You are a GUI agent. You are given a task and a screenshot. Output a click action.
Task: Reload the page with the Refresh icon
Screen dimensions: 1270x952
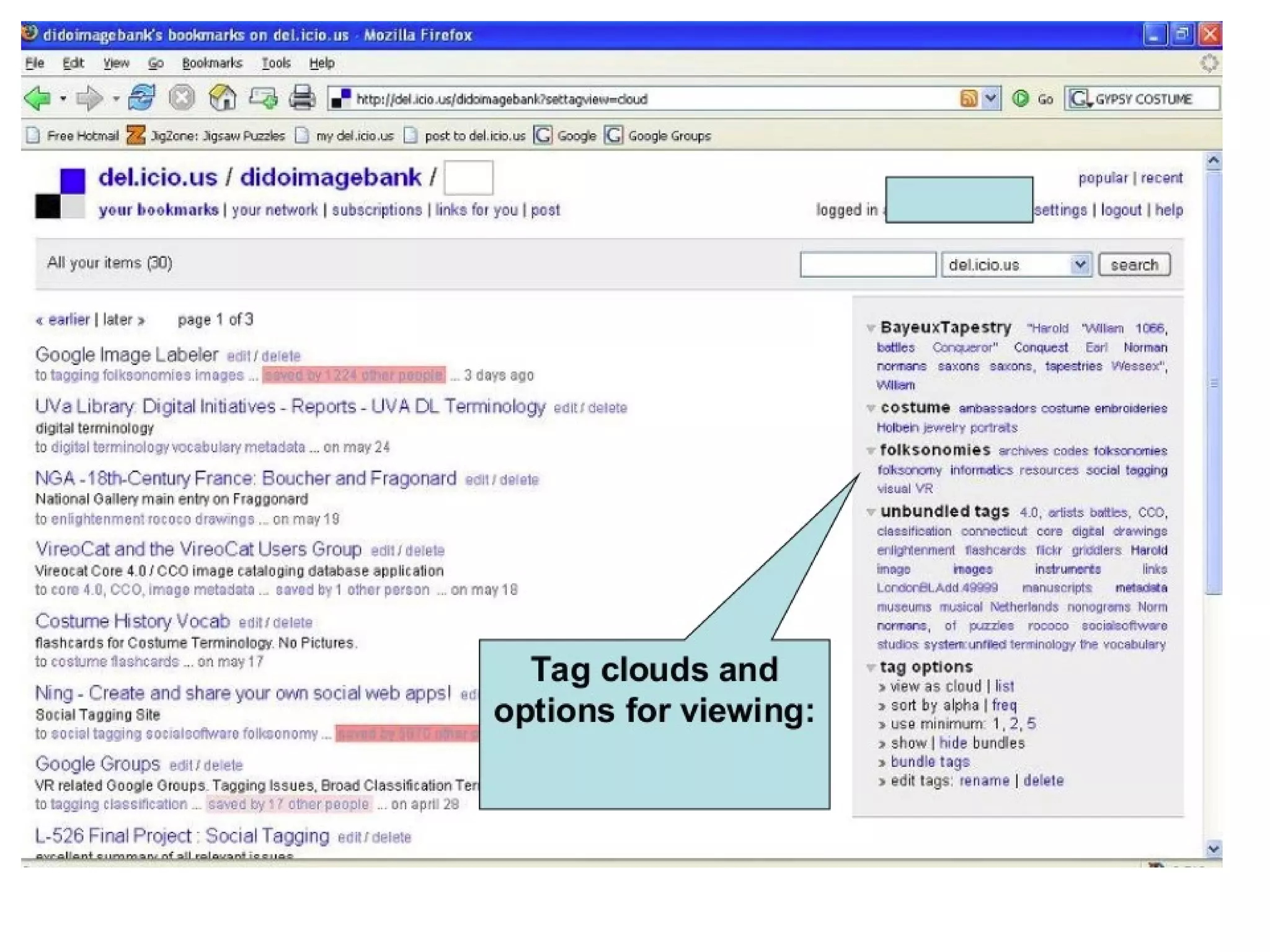141,98
